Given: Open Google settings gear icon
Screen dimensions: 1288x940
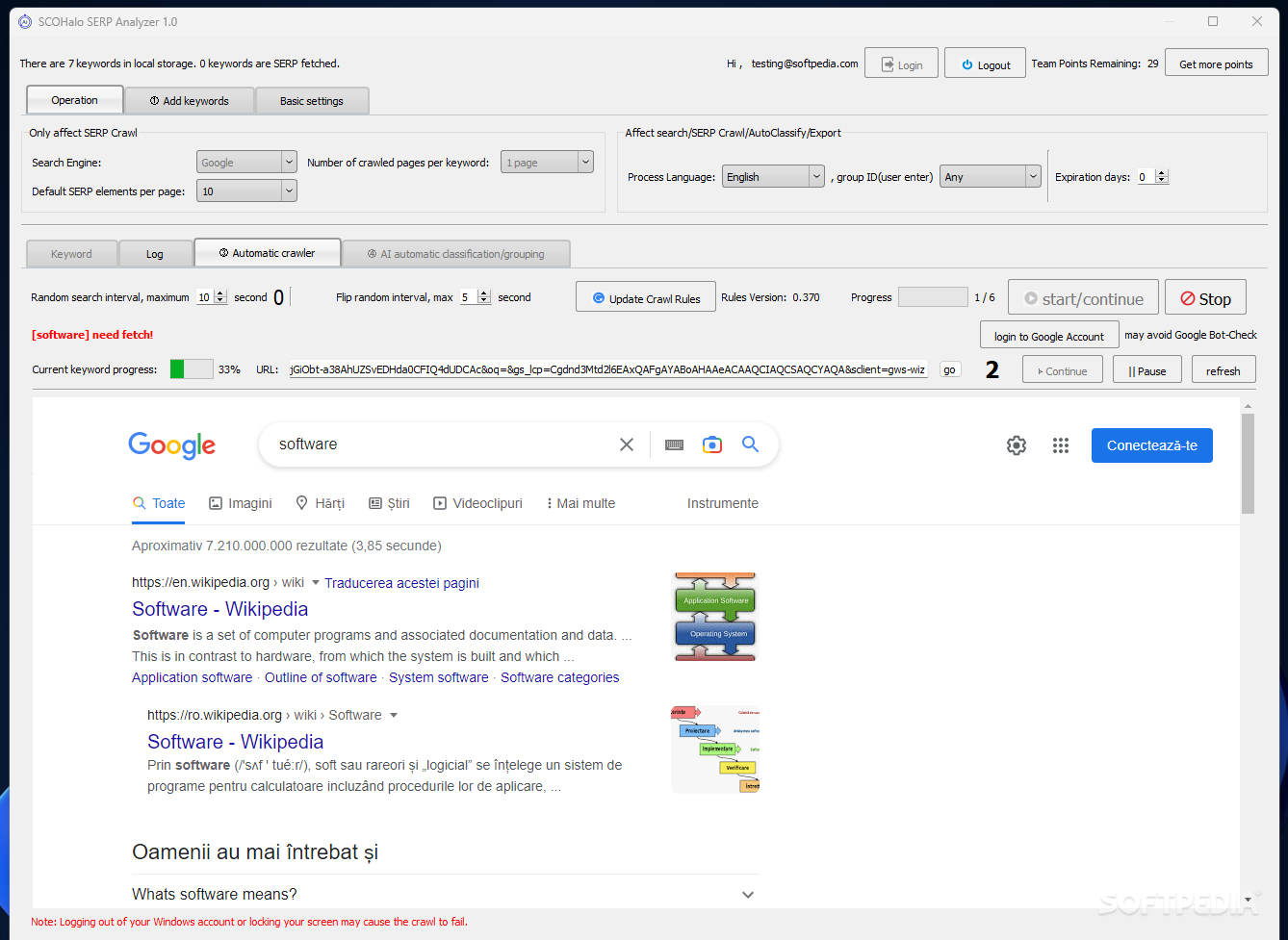Looking at the screenshot, I should point(1017,445).
